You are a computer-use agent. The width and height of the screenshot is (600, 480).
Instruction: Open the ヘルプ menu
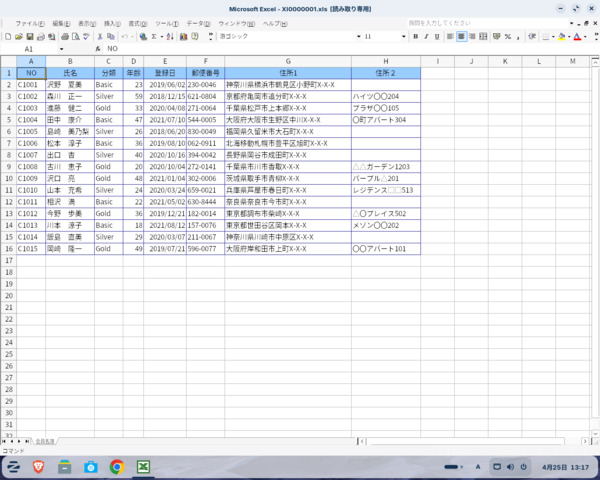point(275,24)
